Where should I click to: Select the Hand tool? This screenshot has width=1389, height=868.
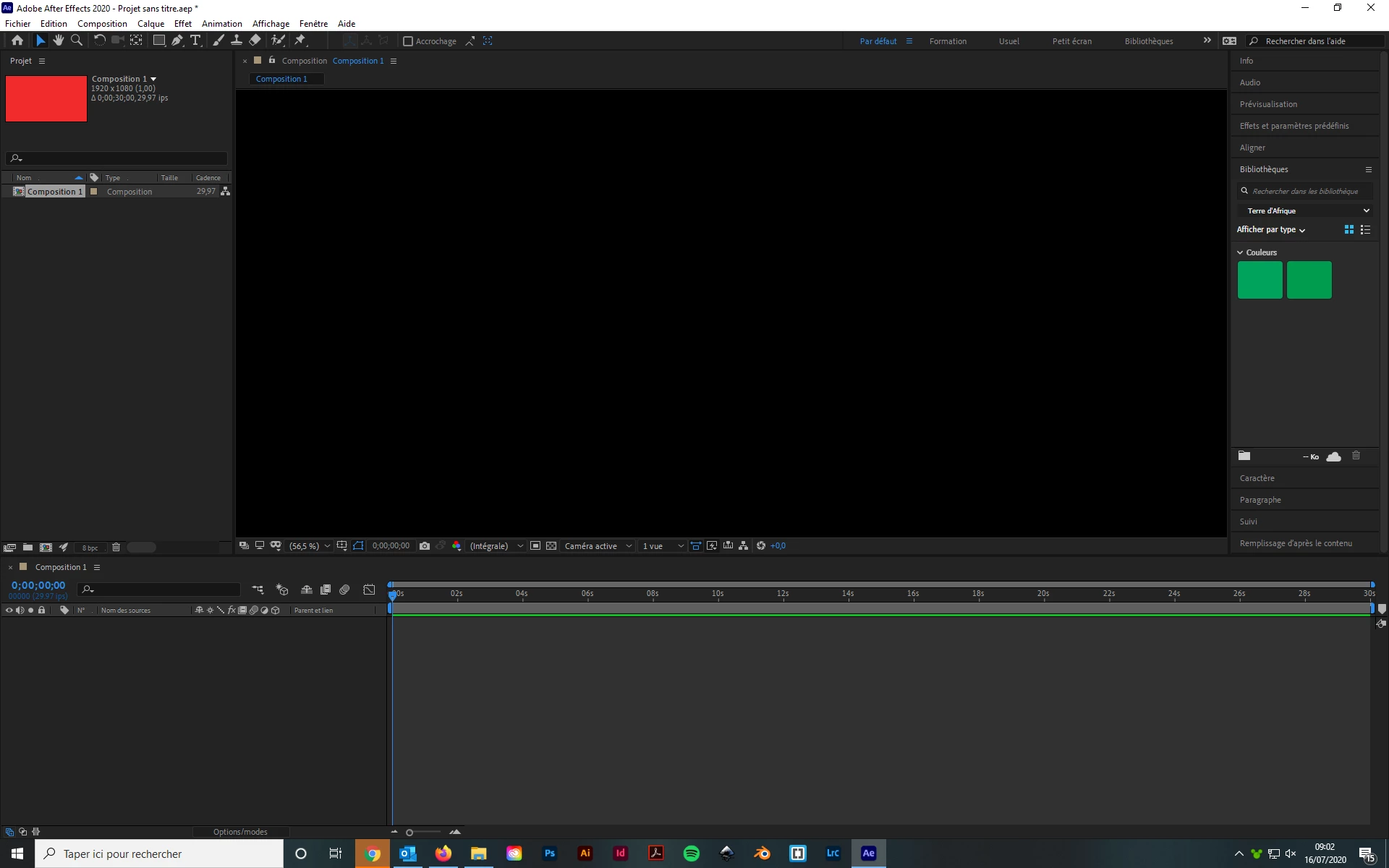[x=59, y=41]
